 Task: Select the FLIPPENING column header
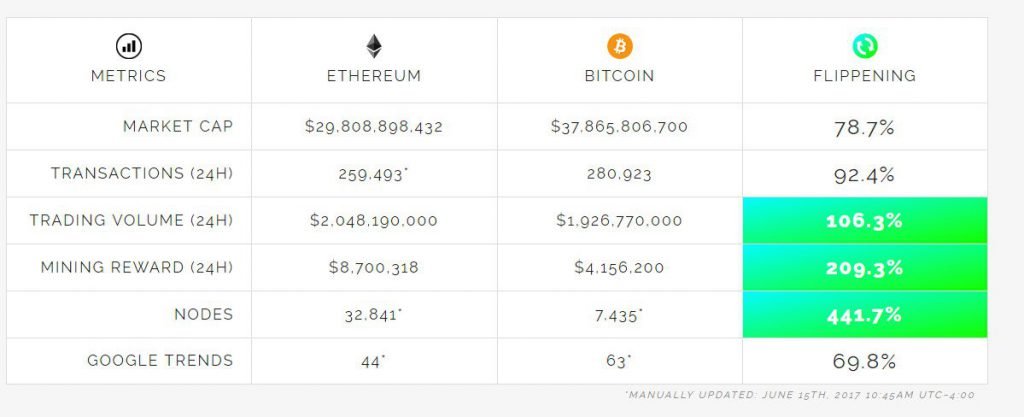pos(865,76)
